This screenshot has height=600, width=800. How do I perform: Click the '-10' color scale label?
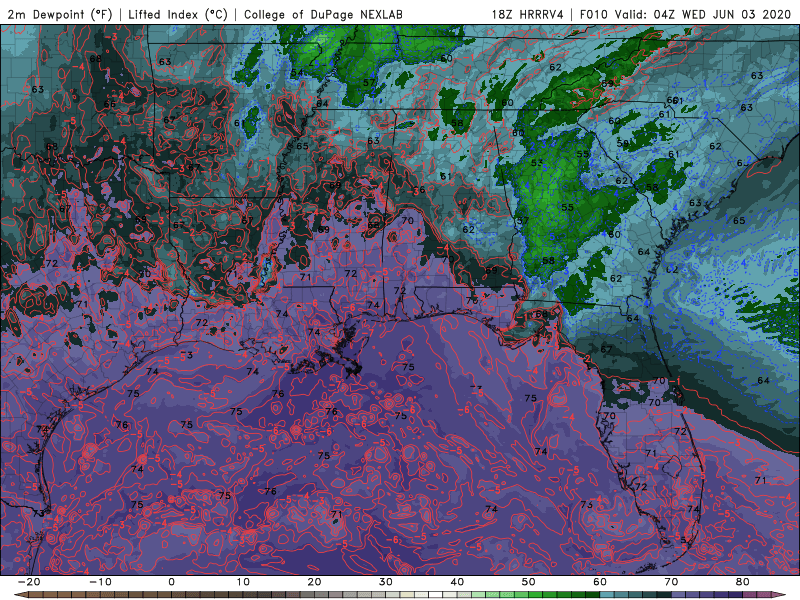pos(100,582)
